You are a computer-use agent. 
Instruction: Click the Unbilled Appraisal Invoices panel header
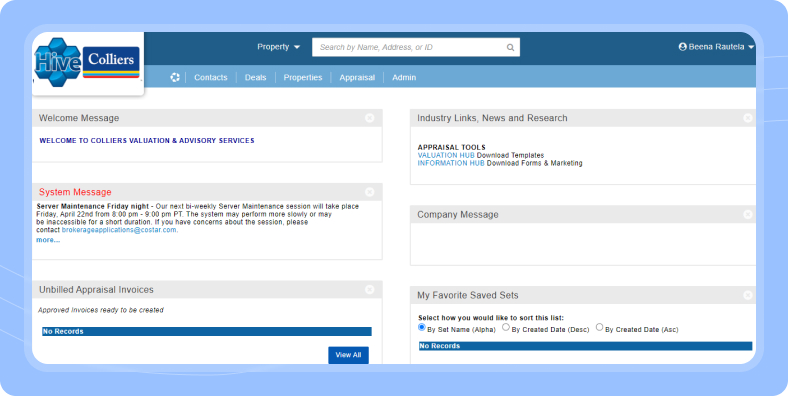pyautogui.click(x=207, y=289)
